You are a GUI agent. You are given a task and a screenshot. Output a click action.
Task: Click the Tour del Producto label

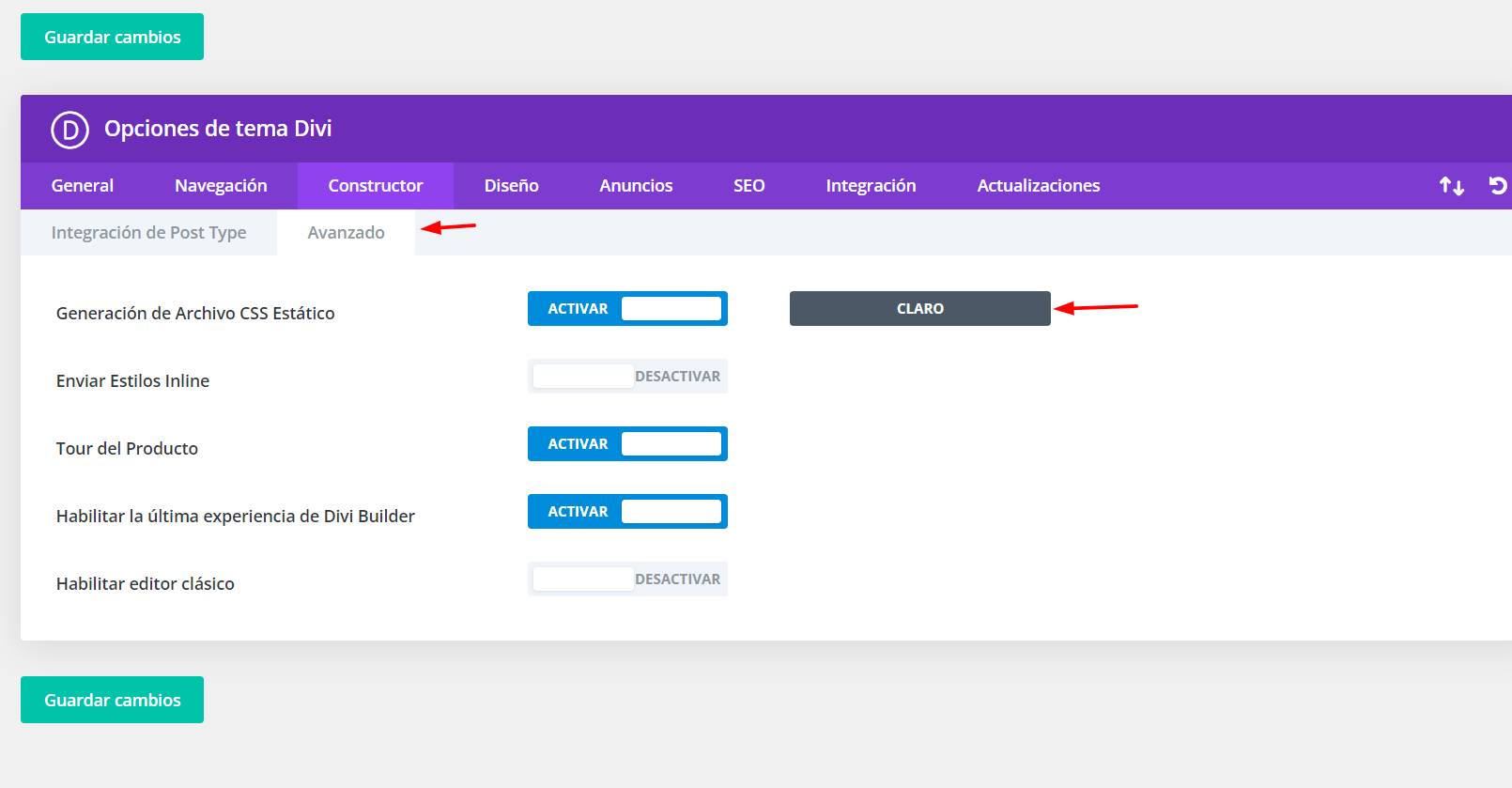pos(127,449)
